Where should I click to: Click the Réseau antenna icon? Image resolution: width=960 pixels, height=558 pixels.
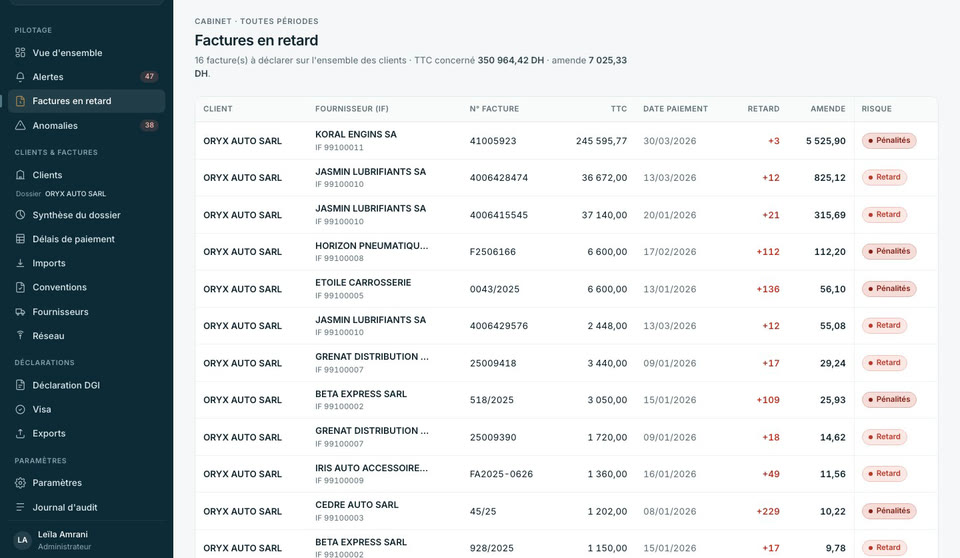pos(20,336)
